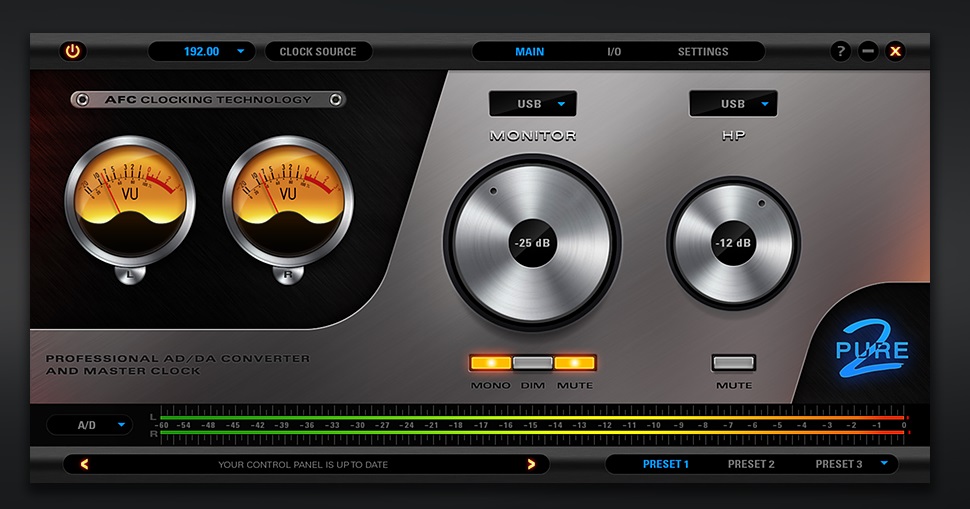This screenshot has width=970, height=509.
Task: Click the orange power button icon
Action: 72,51
